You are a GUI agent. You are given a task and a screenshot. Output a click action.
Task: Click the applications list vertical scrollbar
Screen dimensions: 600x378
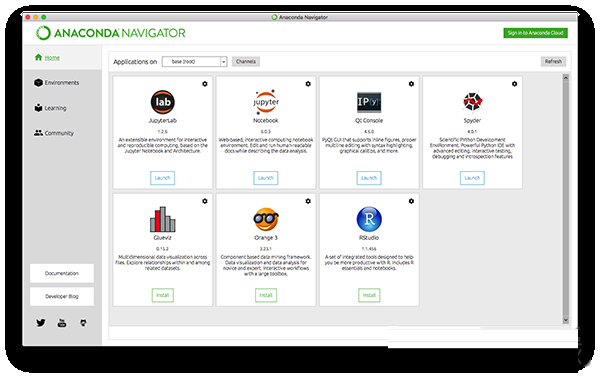click(x=566, y=199)
